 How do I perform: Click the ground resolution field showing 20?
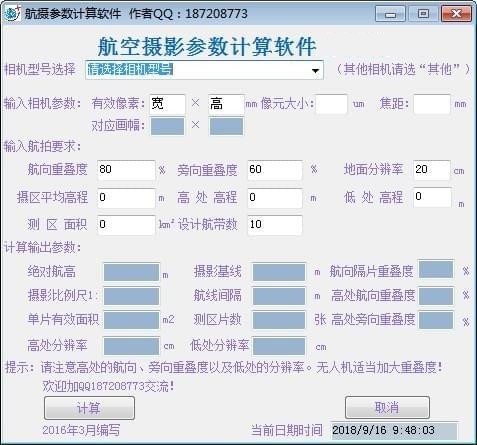click(432, 170)
